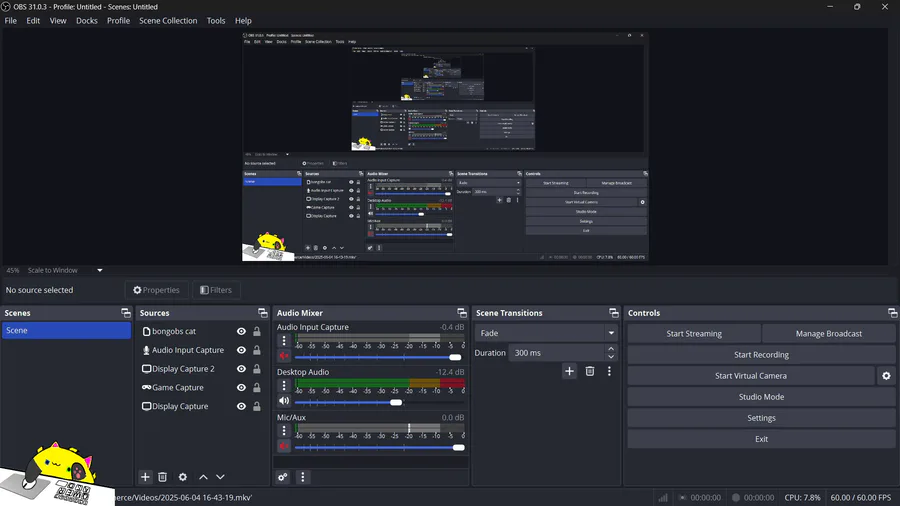Unmute Audio Input Capture speaker icon
This screenshot has width=900, height=506.
point(284,356)
